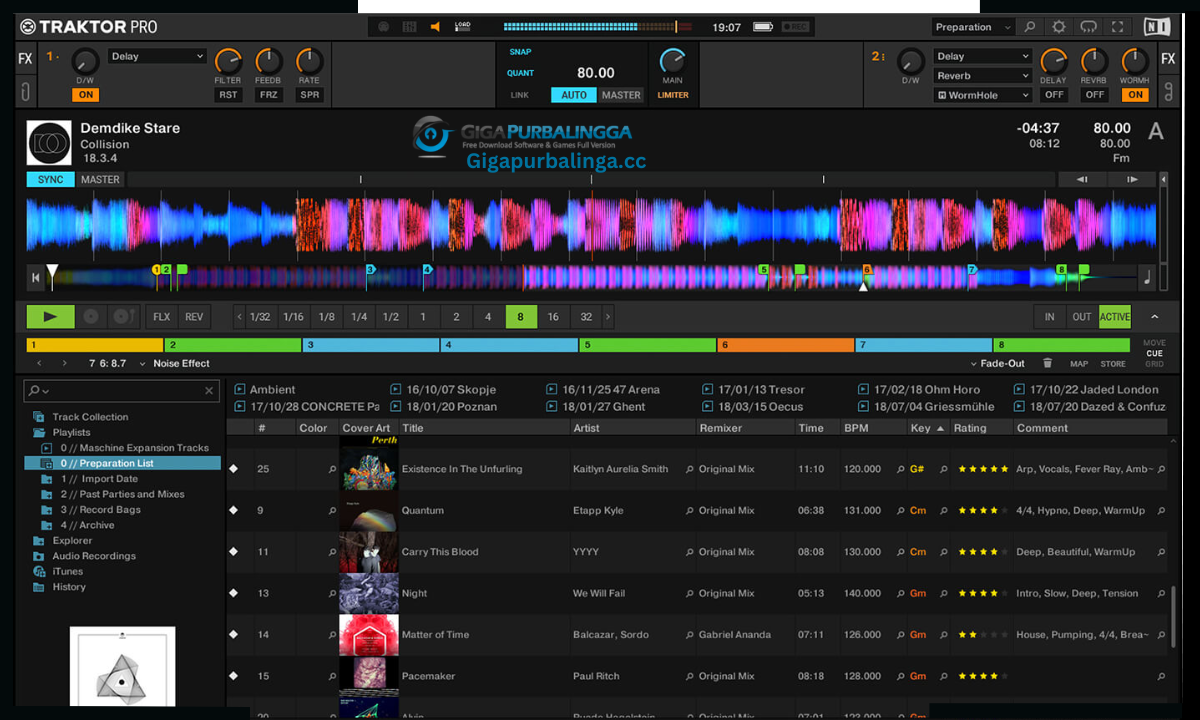Viewport: 1200px width, 720px height.
Task: Open the preferences gear icon
Action: pyautogui.click(x=1059, y=27)
